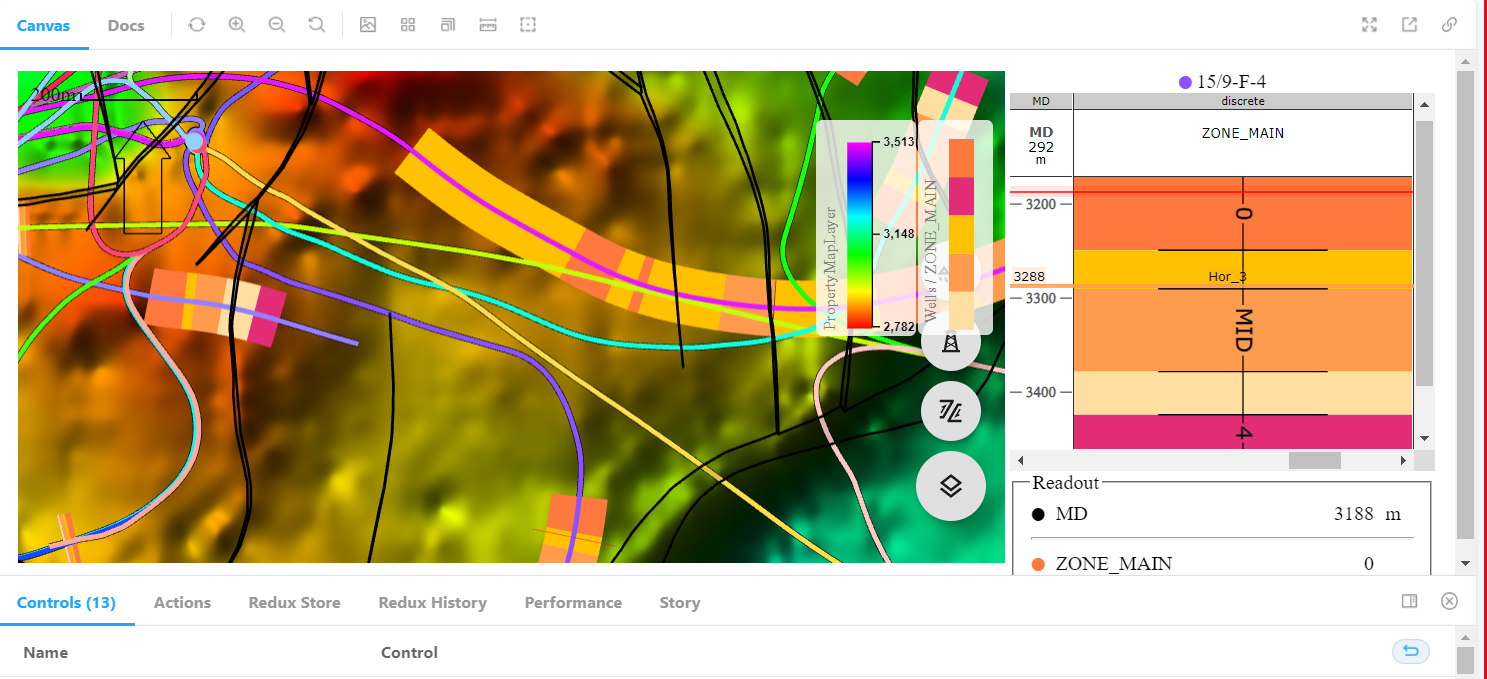Toggle the fit-to-selection frame icon

click(x=527, y=24)
